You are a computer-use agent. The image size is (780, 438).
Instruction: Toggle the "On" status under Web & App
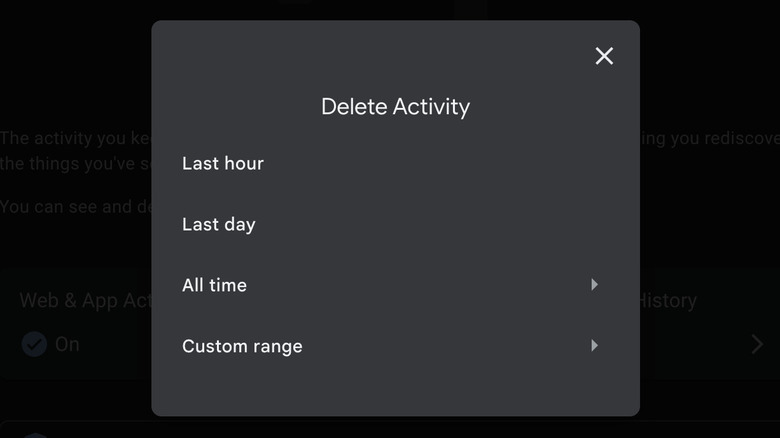point(67,344)
